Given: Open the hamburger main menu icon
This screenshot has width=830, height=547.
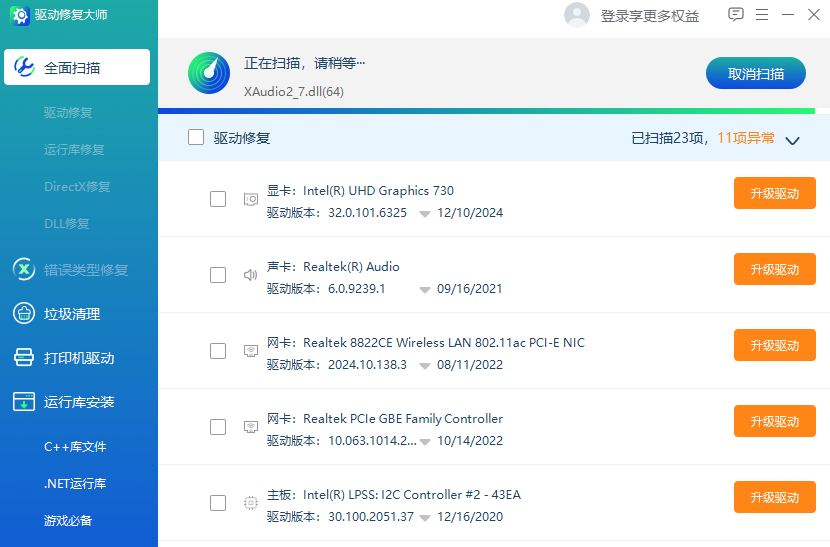Looking at the screenshot, I should [x=762, y=14].
